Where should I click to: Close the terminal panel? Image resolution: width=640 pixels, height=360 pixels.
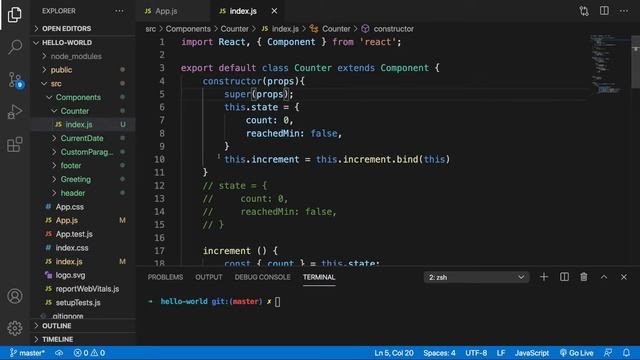click(624, 277)
